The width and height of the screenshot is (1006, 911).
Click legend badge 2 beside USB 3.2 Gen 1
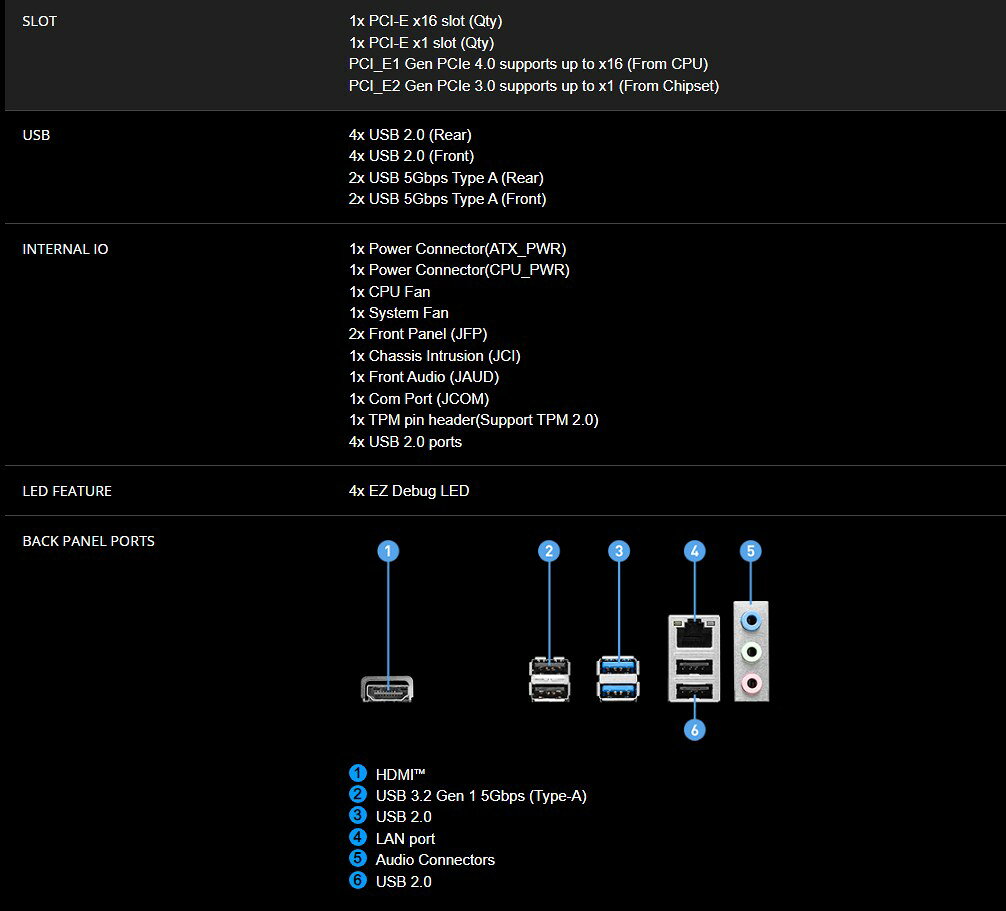(x=357, y=794)
